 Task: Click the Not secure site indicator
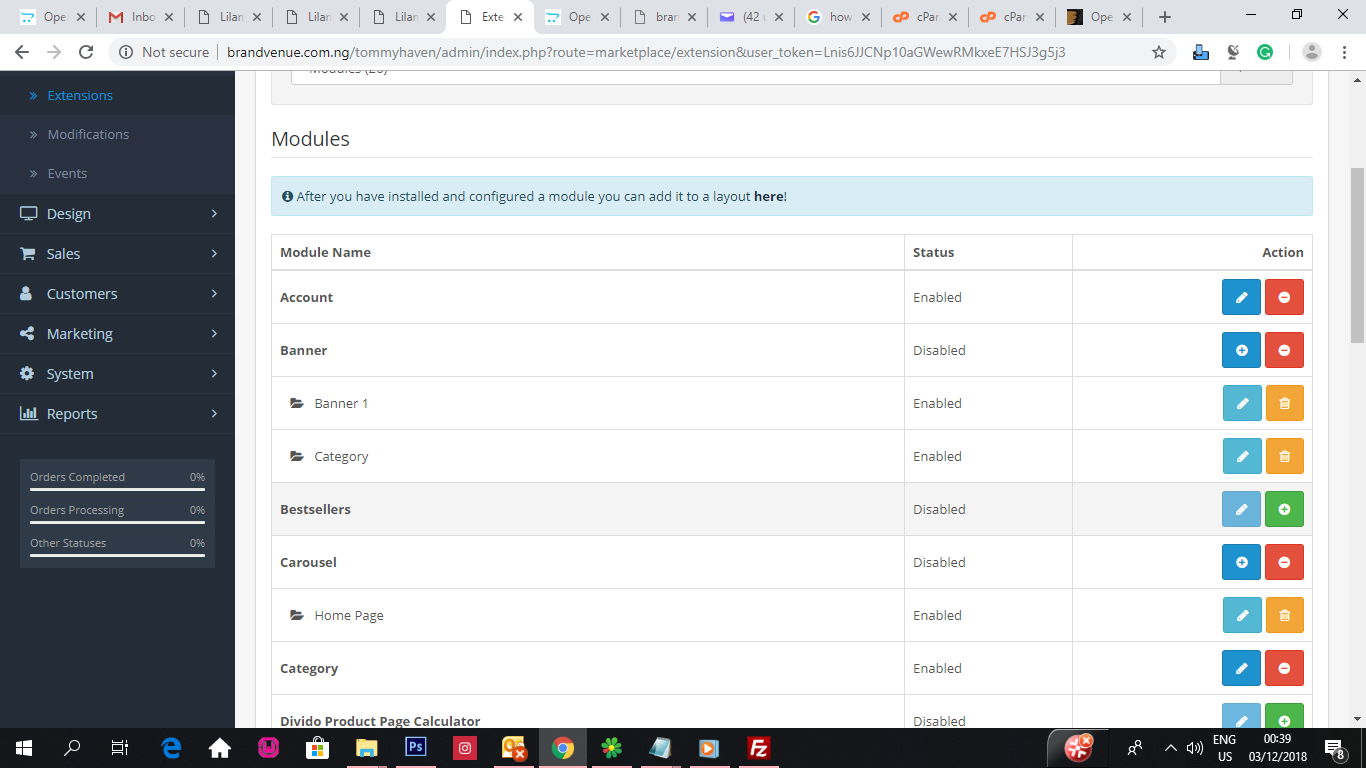pos(164,52)
